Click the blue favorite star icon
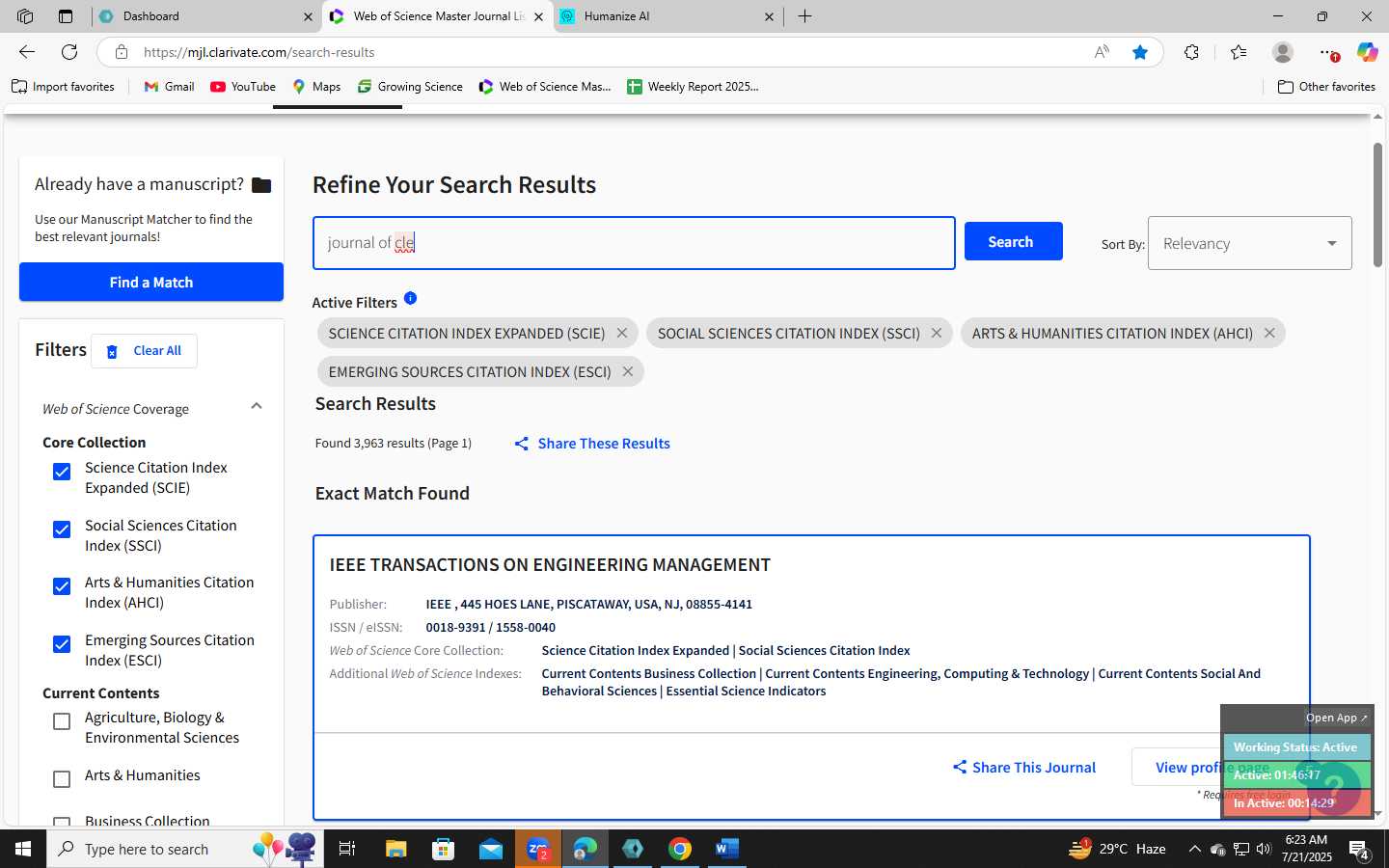This screenshot has height=868, width=1389. click(x=1140, y=52)
